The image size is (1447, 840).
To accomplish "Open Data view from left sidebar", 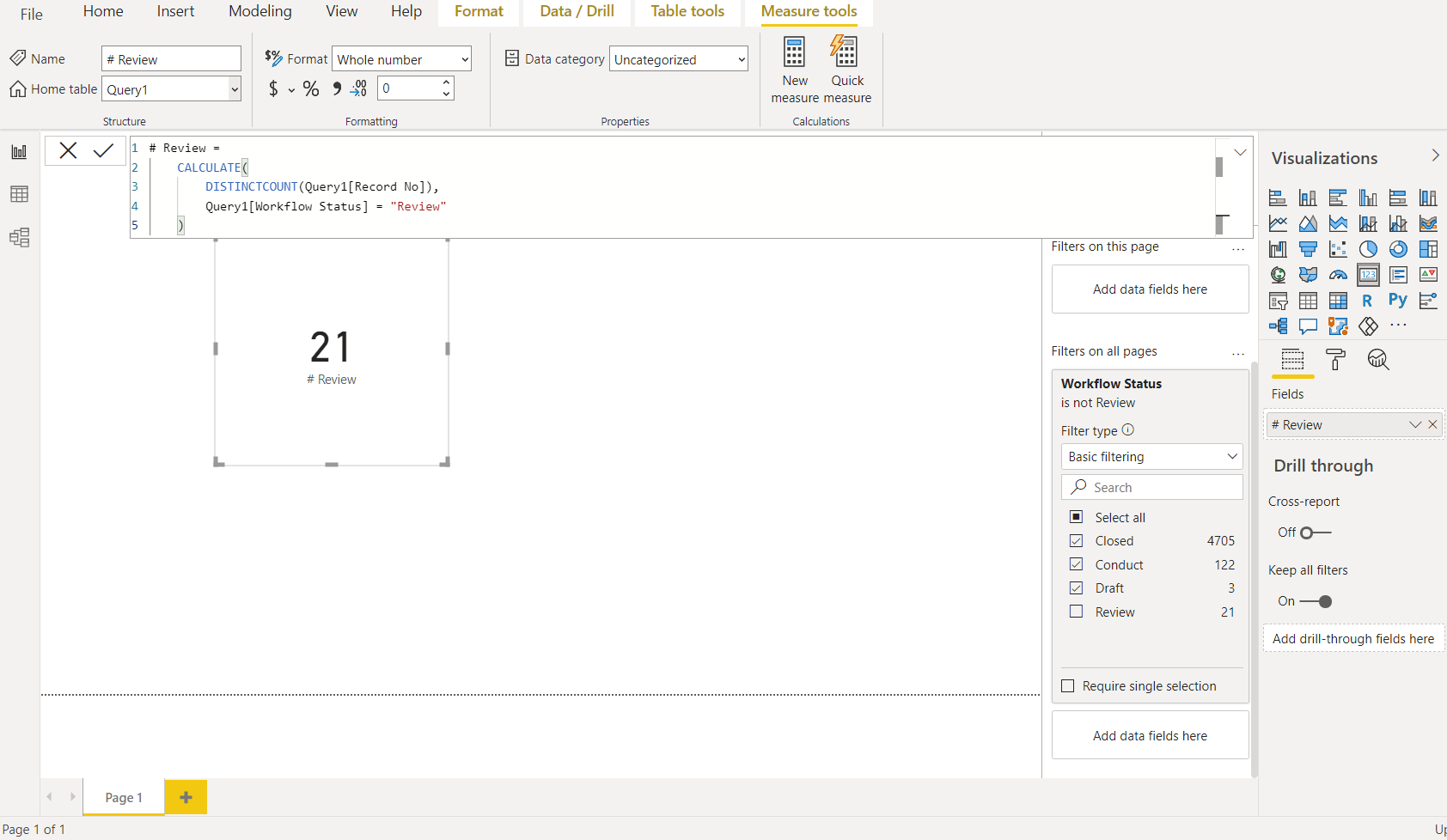I will [19, 194].
